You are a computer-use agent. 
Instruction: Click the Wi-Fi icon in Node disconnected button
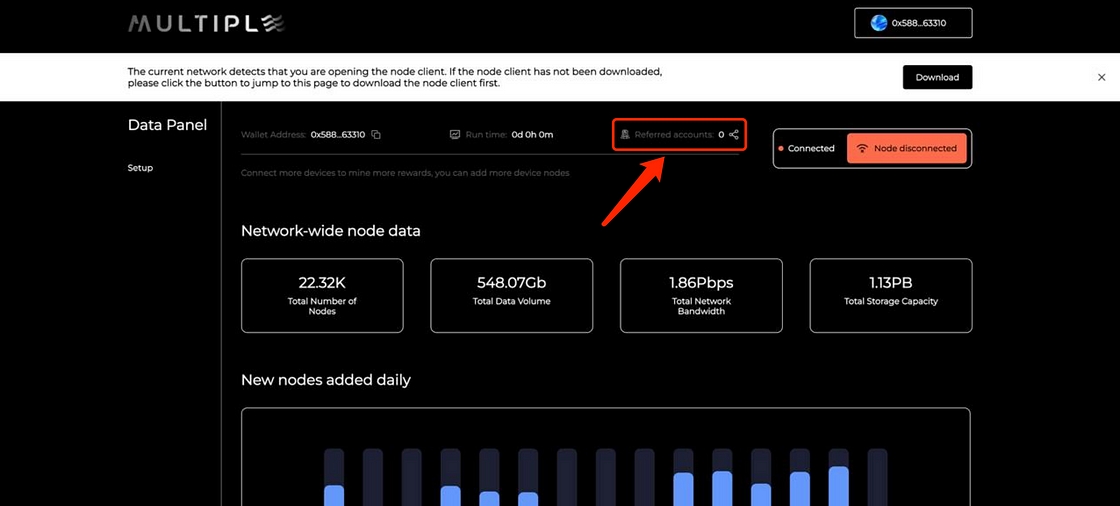861,148
